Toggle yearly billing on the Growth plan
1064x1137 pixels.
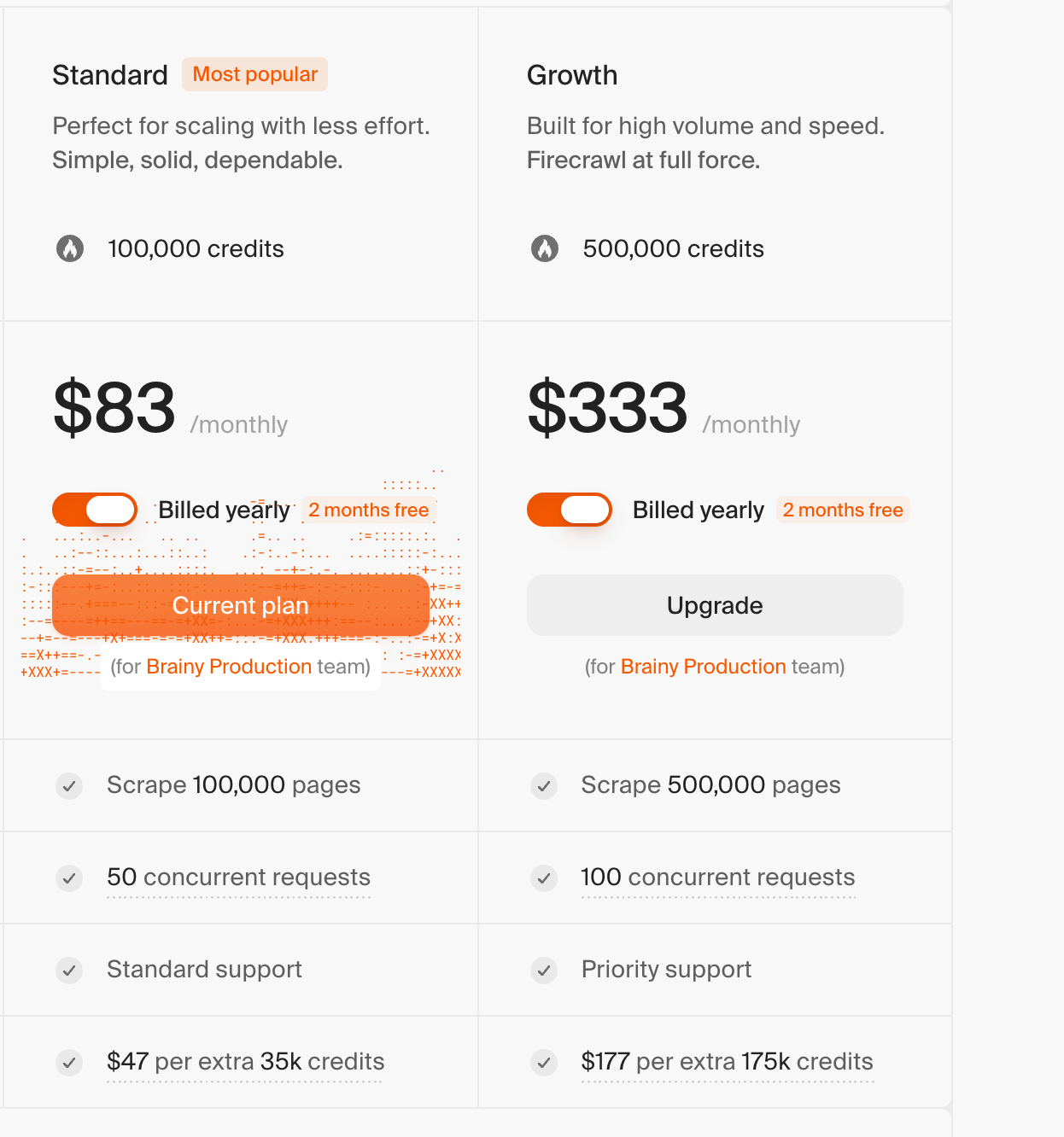point(570,510)
